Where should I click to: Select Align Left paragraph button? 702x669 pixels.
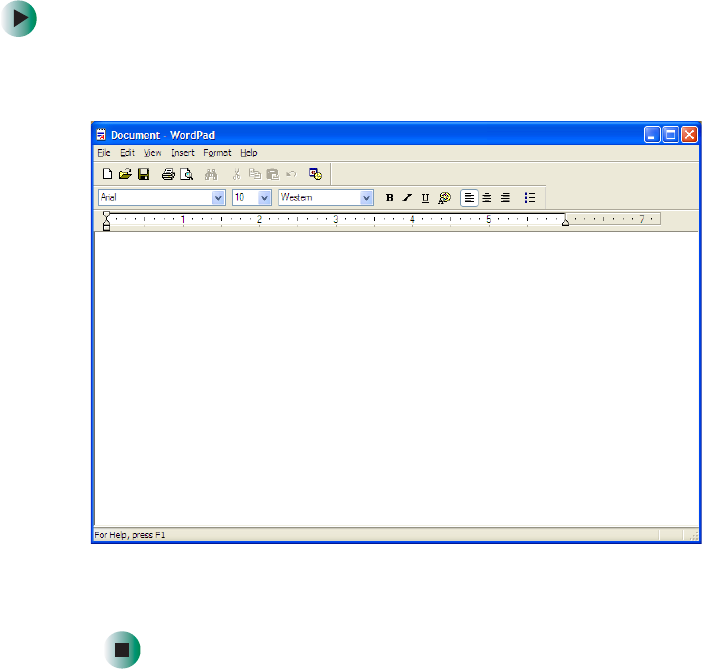pos(469,197)
